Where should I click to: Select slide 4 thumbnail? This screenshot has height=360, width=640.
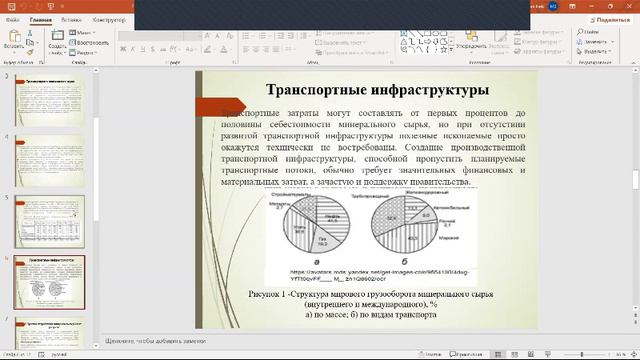tap(49, 161)
